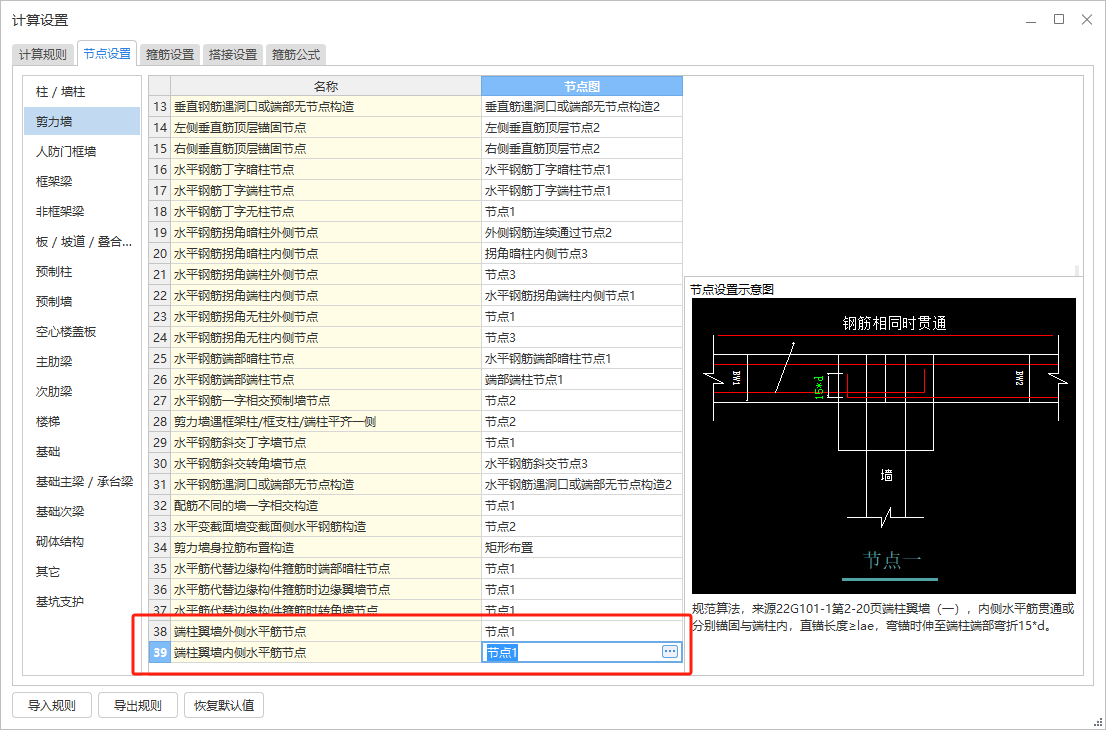Open the 预制墙 category

[82, 301]
